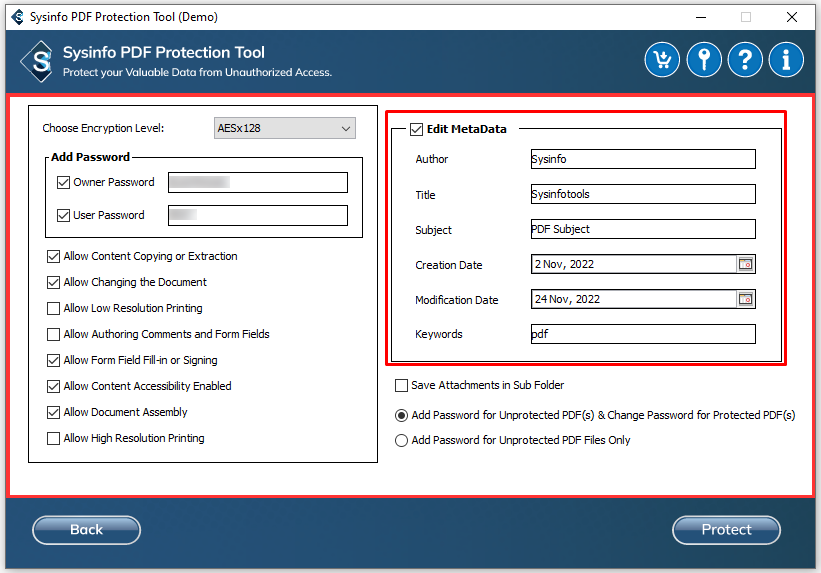Uncheck the Edit MetaData checkbox

pos(417,129)
